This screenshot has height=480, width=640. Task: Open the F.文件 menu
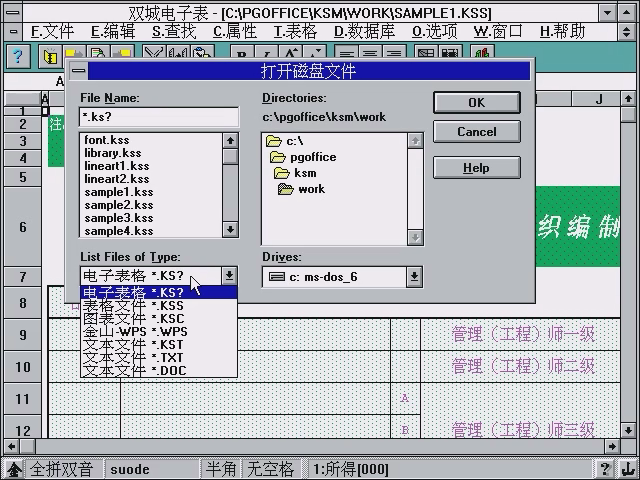coord(52,31)
